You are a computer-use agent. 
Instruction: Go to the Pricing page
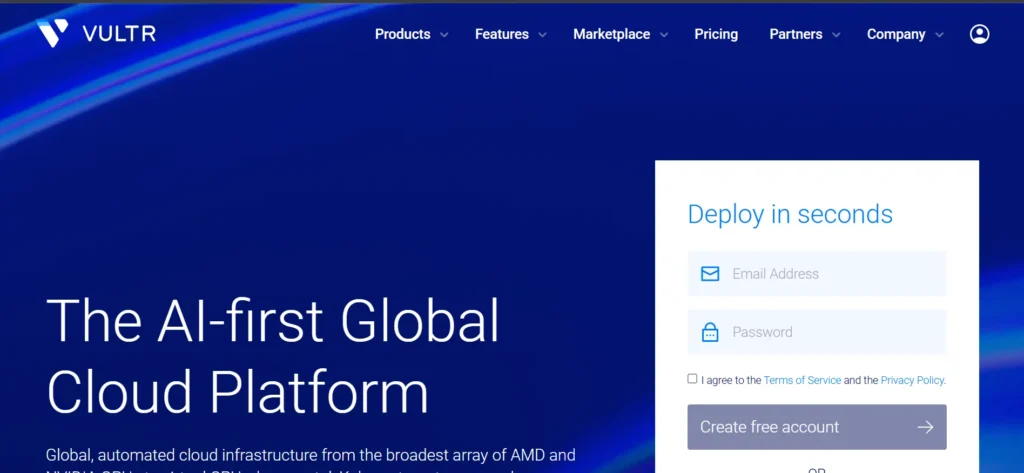[716, 34]
